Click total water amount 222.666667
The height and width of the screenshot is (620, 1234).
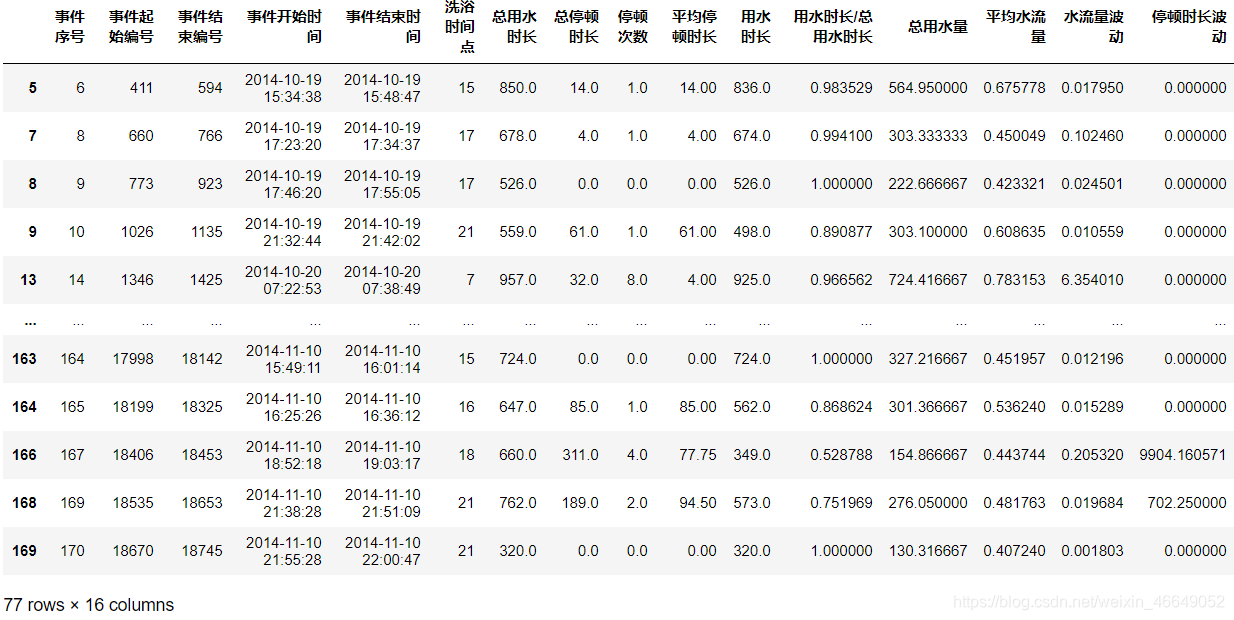928,184
